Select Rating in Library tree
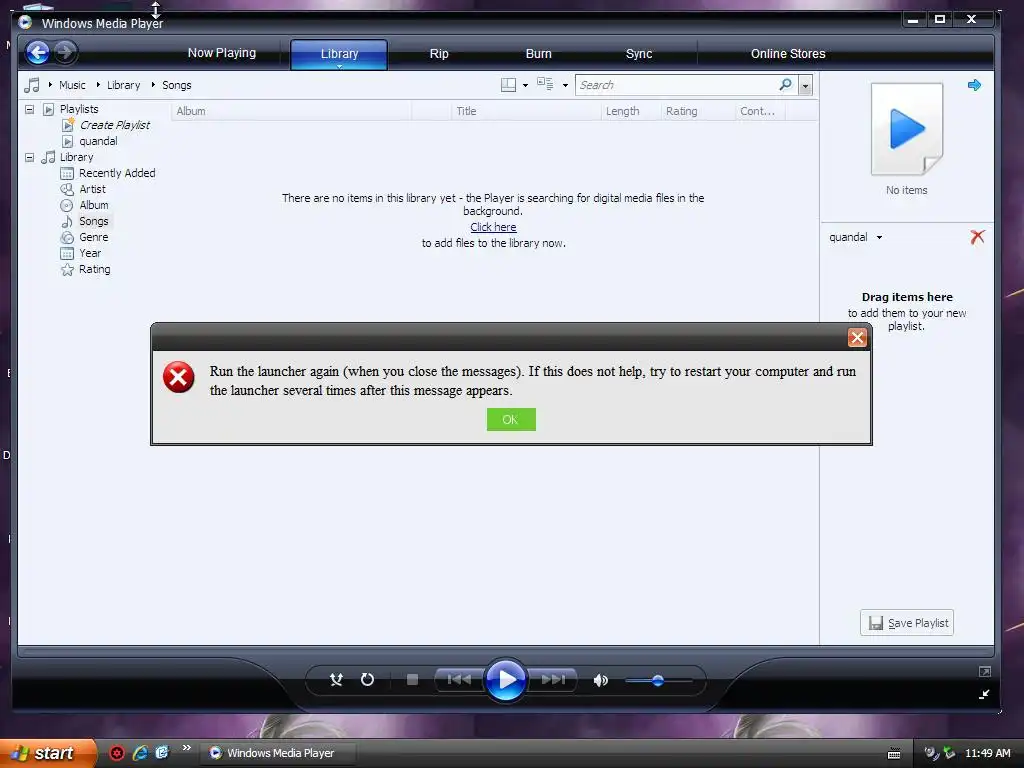This screenshot has height=768, width=1024. (95, 269)
